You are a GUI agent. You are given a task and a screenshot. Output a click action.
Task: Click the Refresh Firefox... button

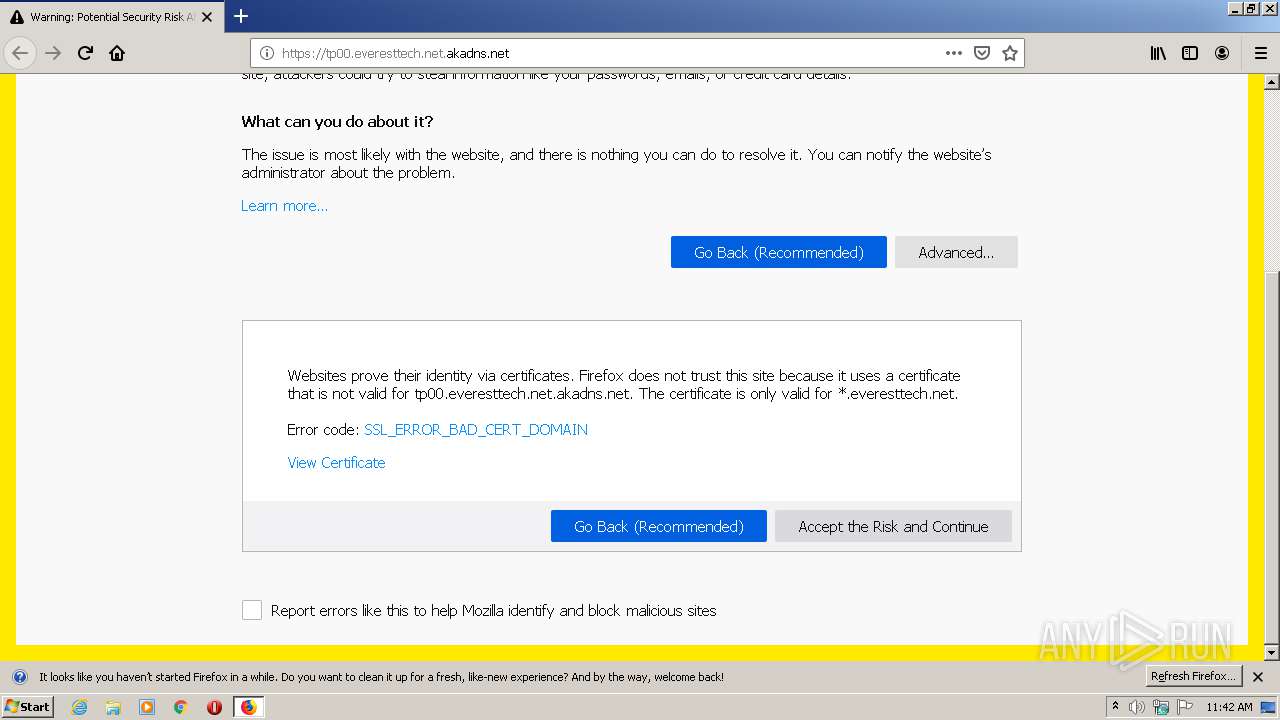click(x=1193, y=676)
